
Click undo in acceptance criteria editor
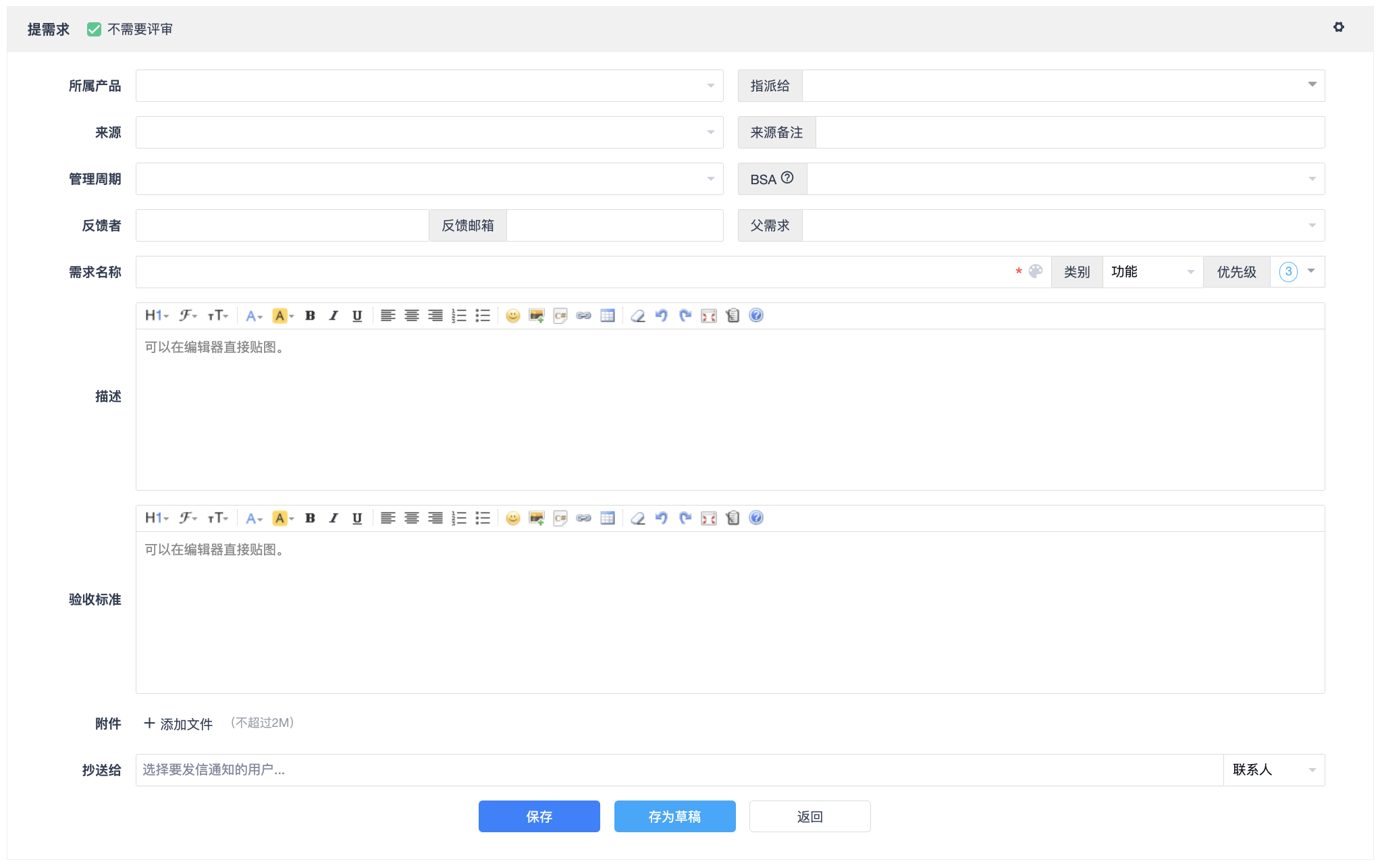(662, 518)
